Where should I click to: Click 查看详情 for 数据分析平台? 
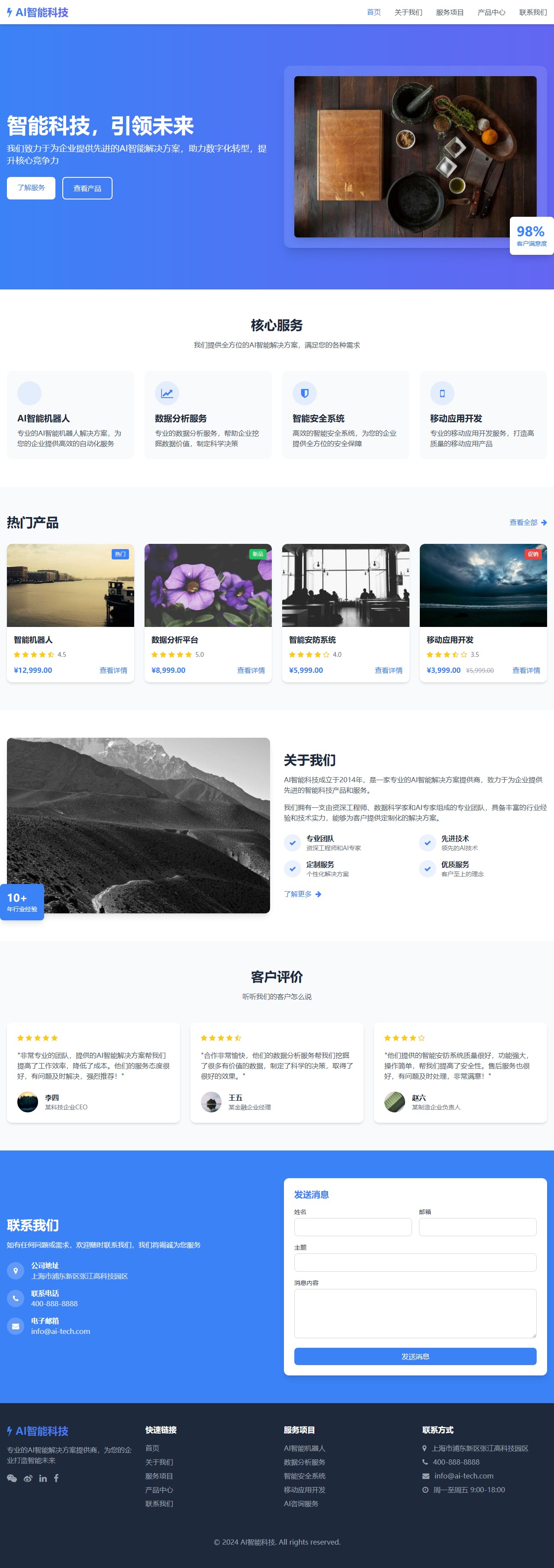pyautogui.click(x=251, y=670)
